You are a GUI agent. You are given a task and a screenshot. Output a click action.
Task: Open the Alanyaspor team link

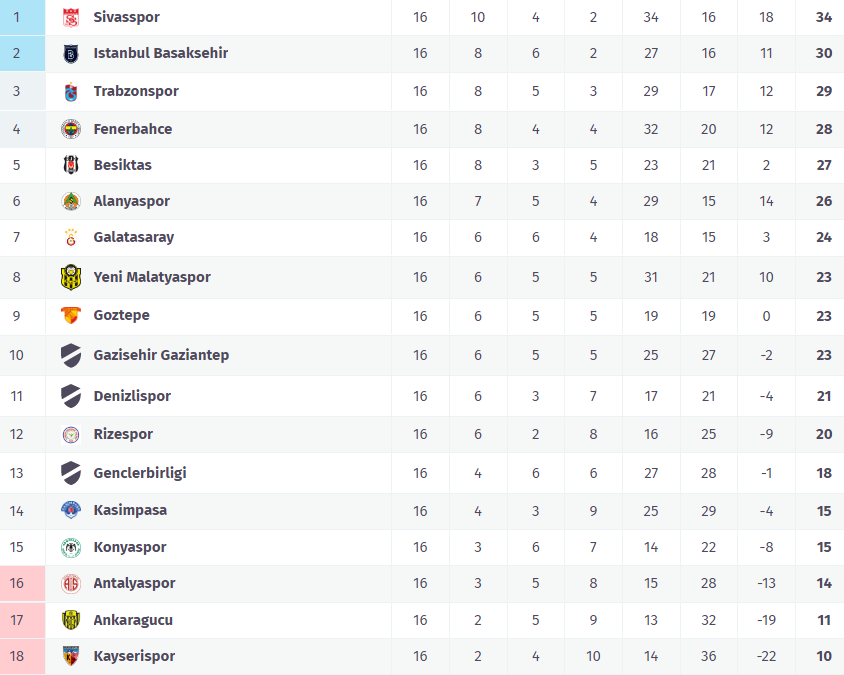[131, 201]
